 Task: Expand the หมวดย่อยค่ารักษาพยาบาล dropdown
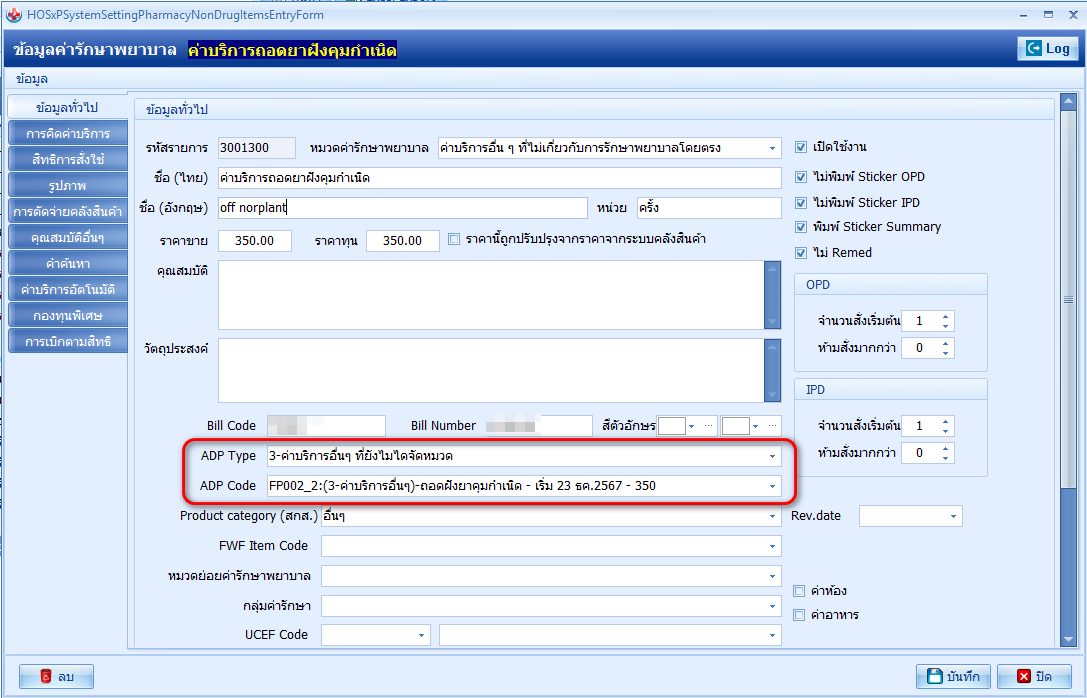click(x=772, y=576)
